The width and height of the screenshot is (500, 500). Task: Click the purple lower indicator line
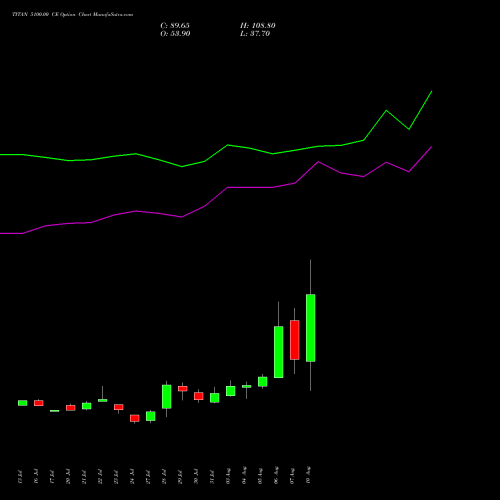(x=228, y=188)
